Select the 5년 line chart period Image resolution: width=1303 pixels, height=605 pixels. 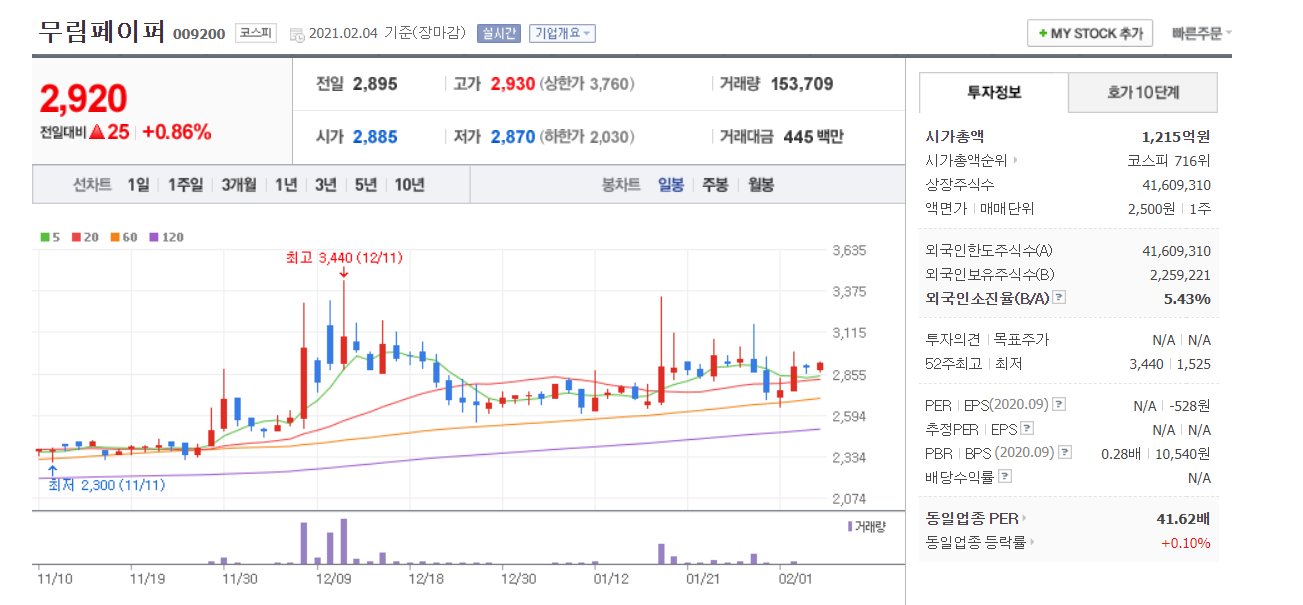pyautogui.click(x=365, y=185)
